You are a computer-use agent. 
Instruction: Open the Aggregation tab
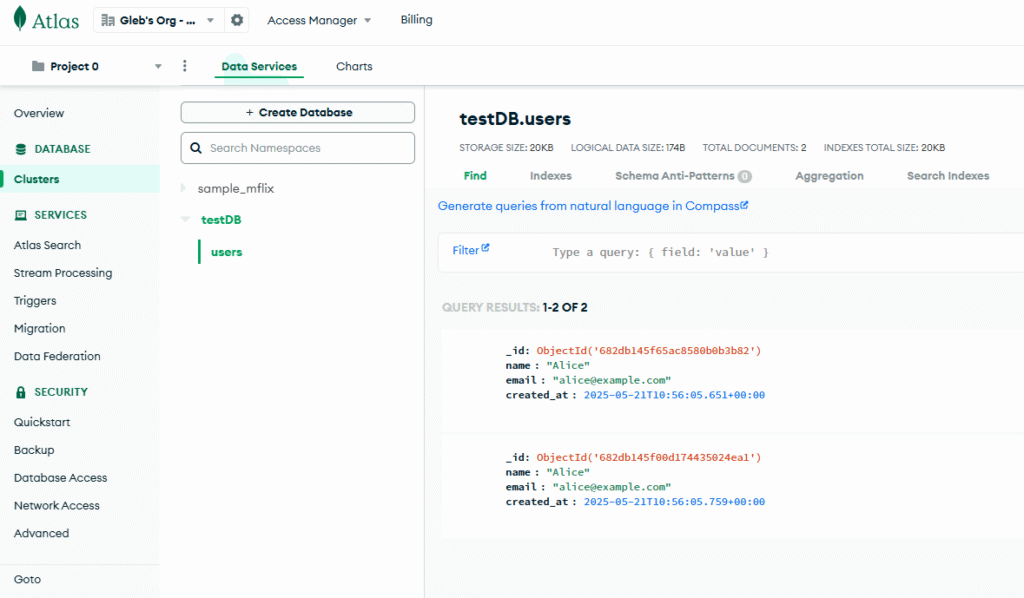coord(829,176)
